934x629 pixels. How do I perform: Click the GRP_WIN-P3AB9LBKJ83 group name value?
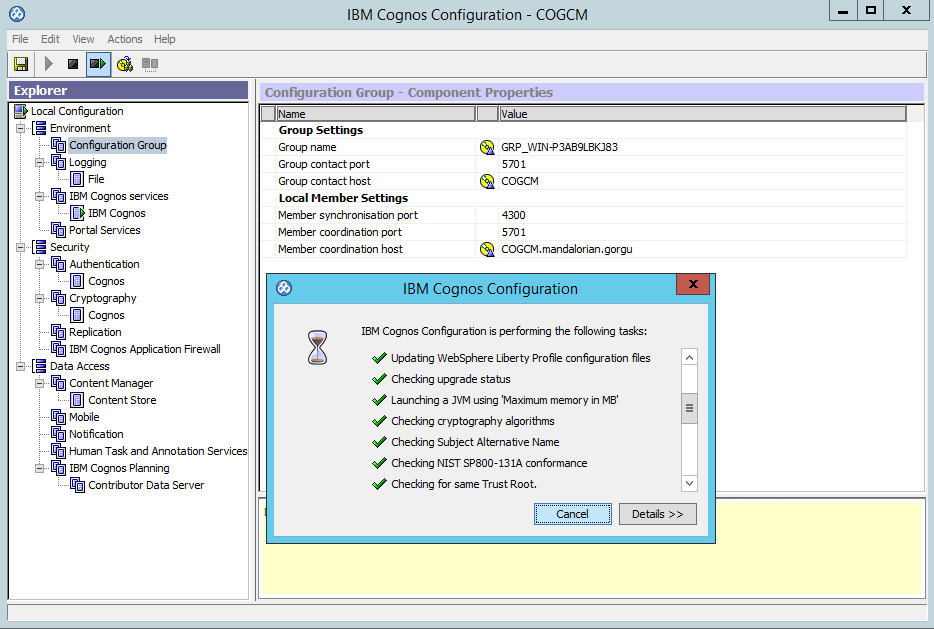pyautogui.click(x=559, y=147)
